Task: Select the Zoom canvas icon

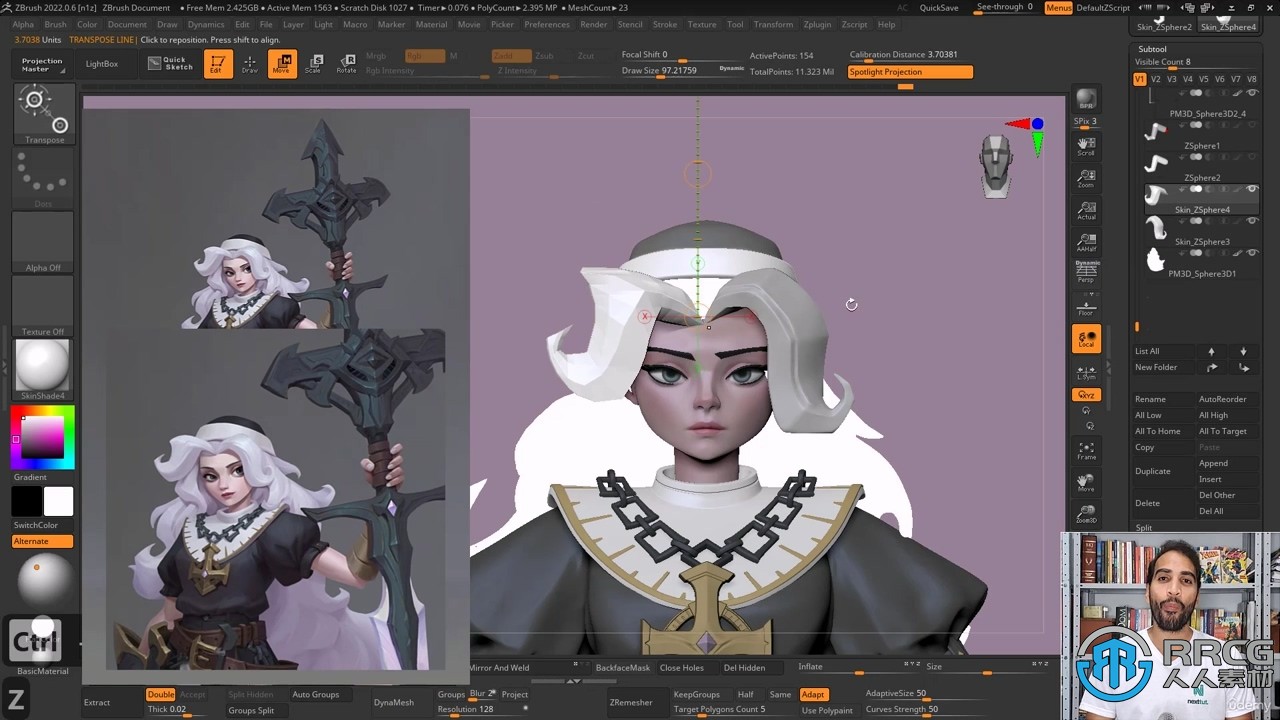Action: [x=1086, y=179]
